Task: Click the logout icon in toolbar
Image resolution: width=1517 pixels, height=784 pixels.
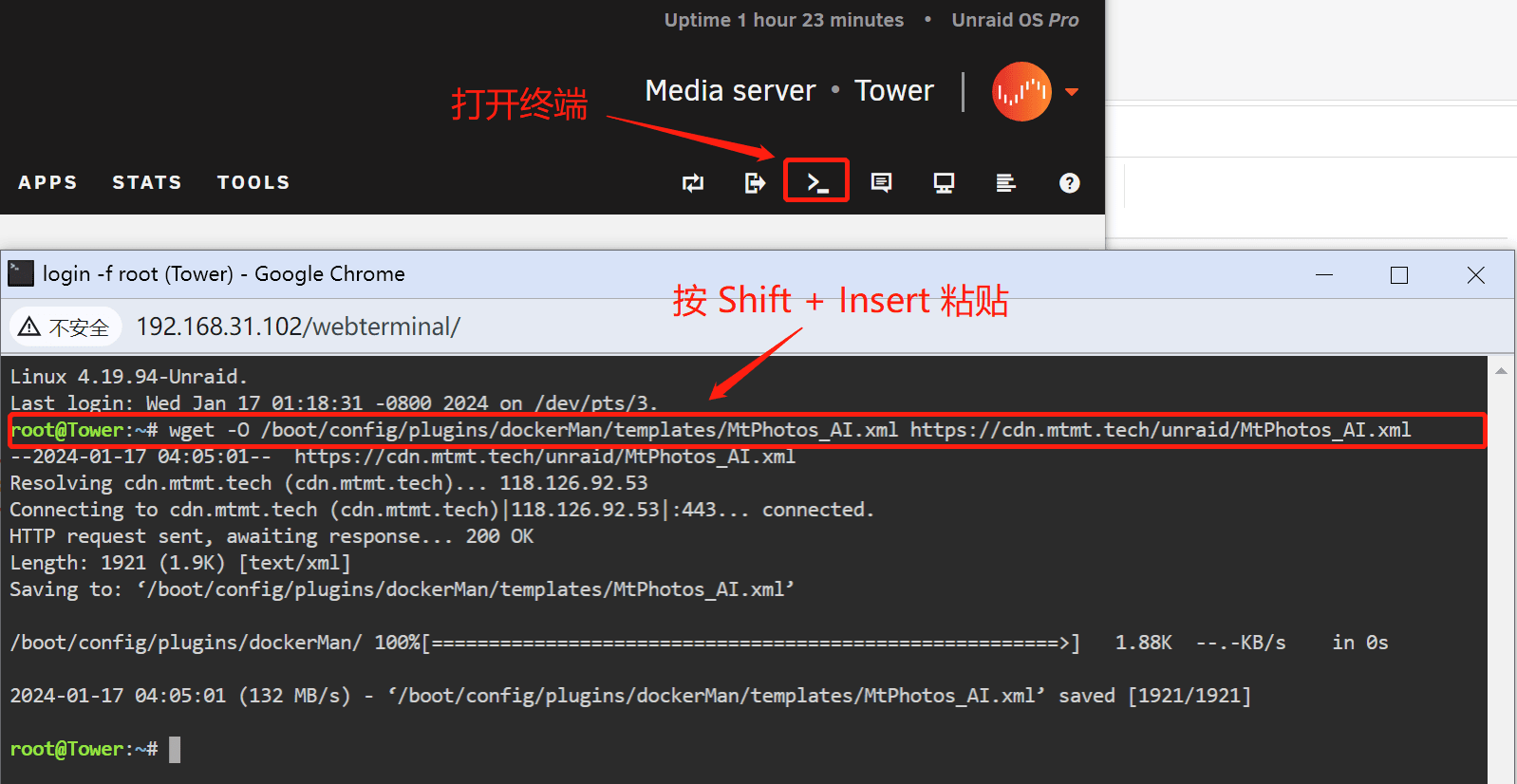Action: [755, 182]
